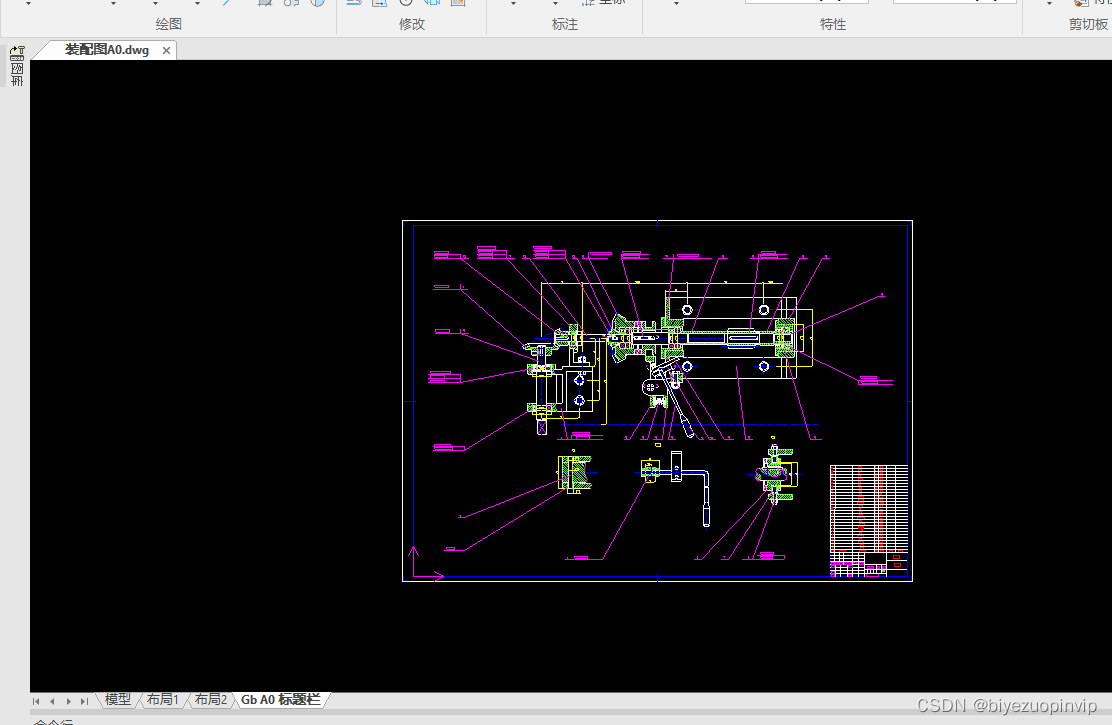Switch to the 布局2 layout tab
Viewport: 1112px width, 725px height.
pos(211,699)
